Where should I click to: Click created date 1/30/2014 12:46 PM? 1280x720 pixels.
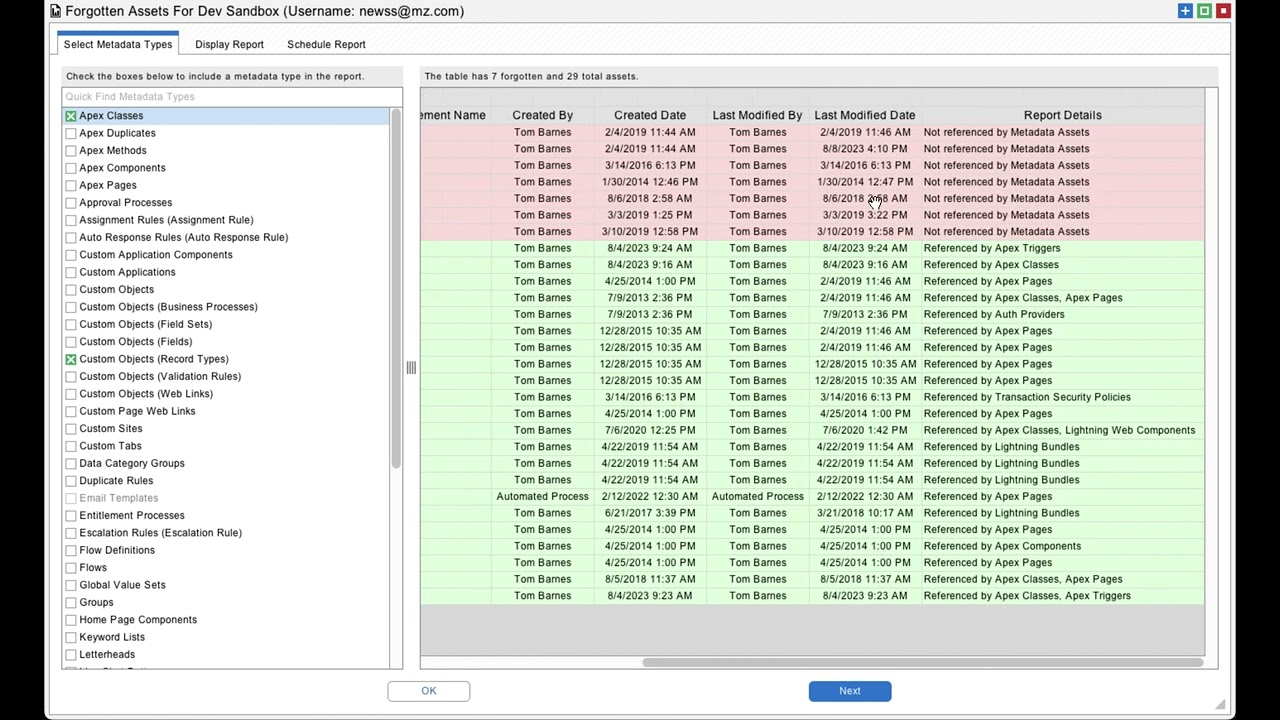[x=650, y=182]
